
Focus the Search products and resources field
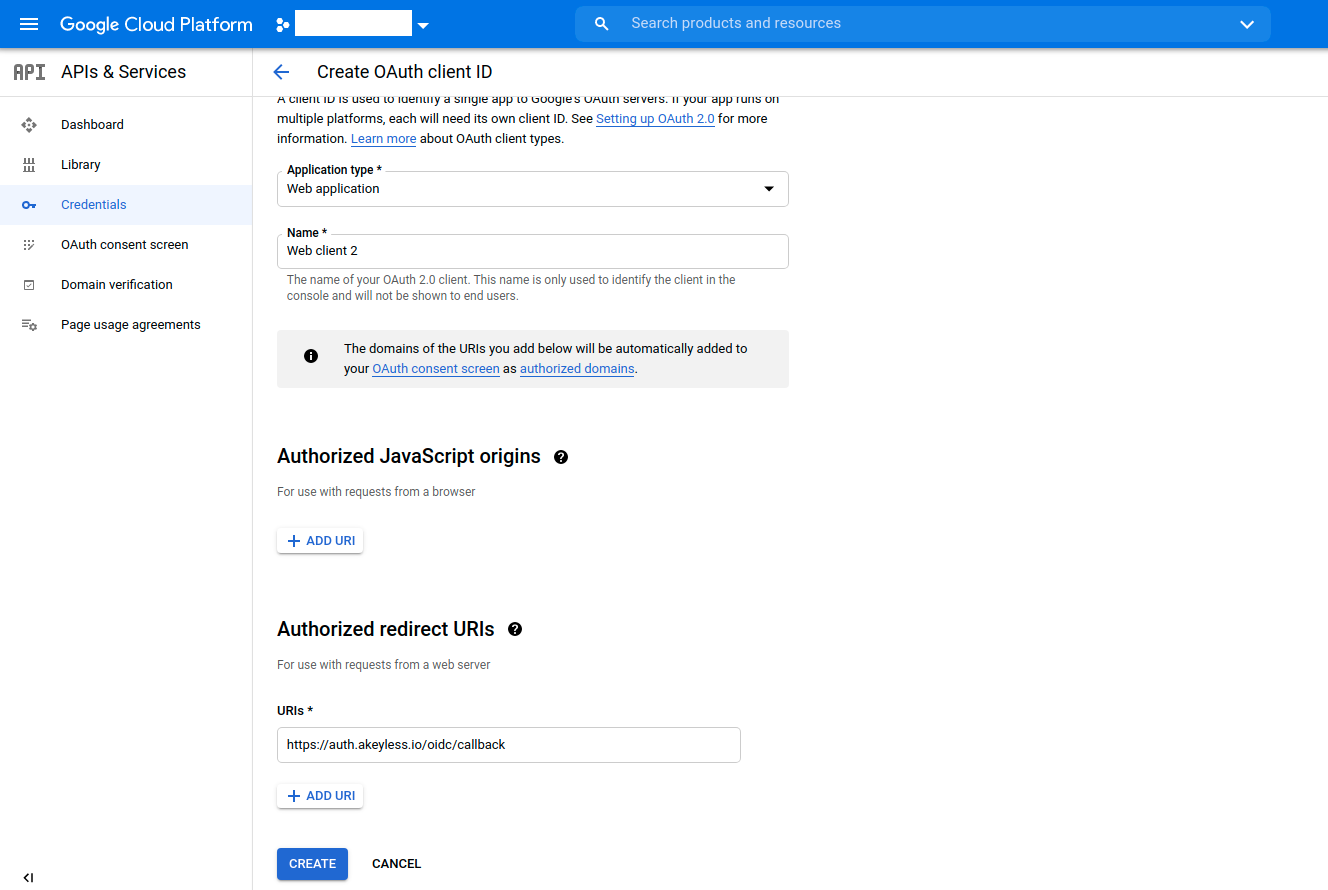922,24
